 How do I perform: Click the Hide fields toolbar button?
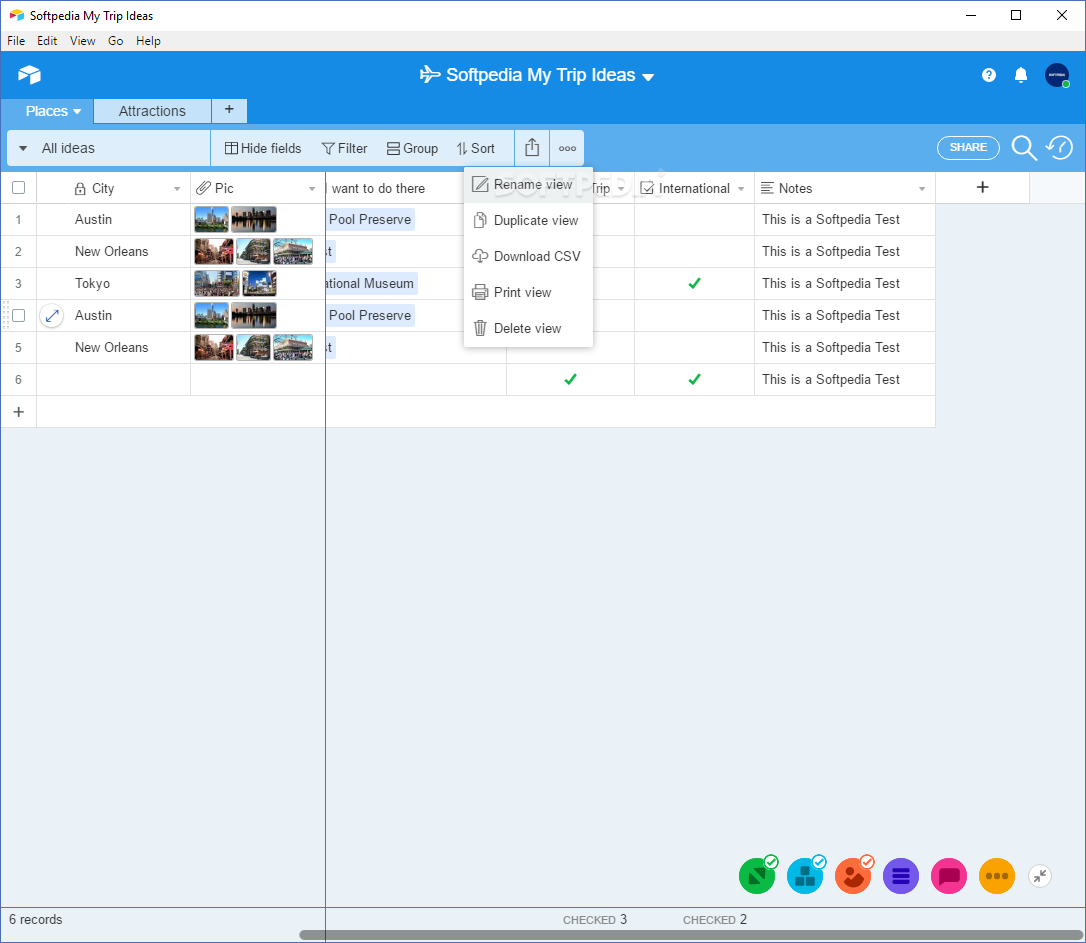point(263,148)
